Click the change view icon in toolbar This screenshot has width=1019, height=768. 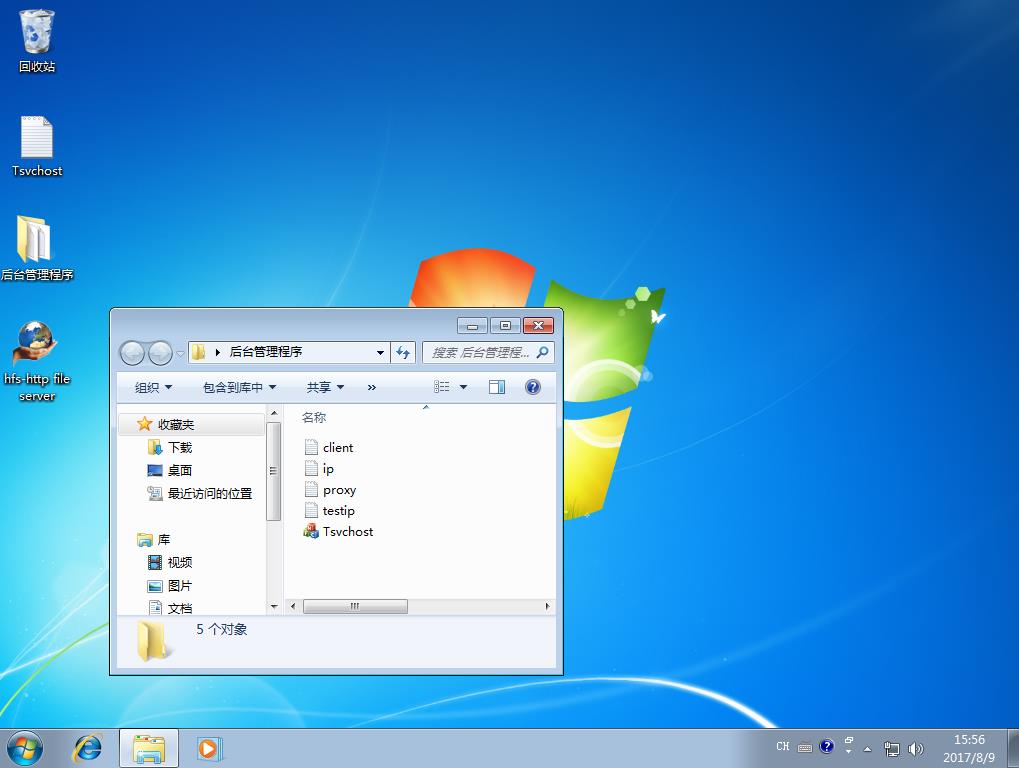[442, 387]
